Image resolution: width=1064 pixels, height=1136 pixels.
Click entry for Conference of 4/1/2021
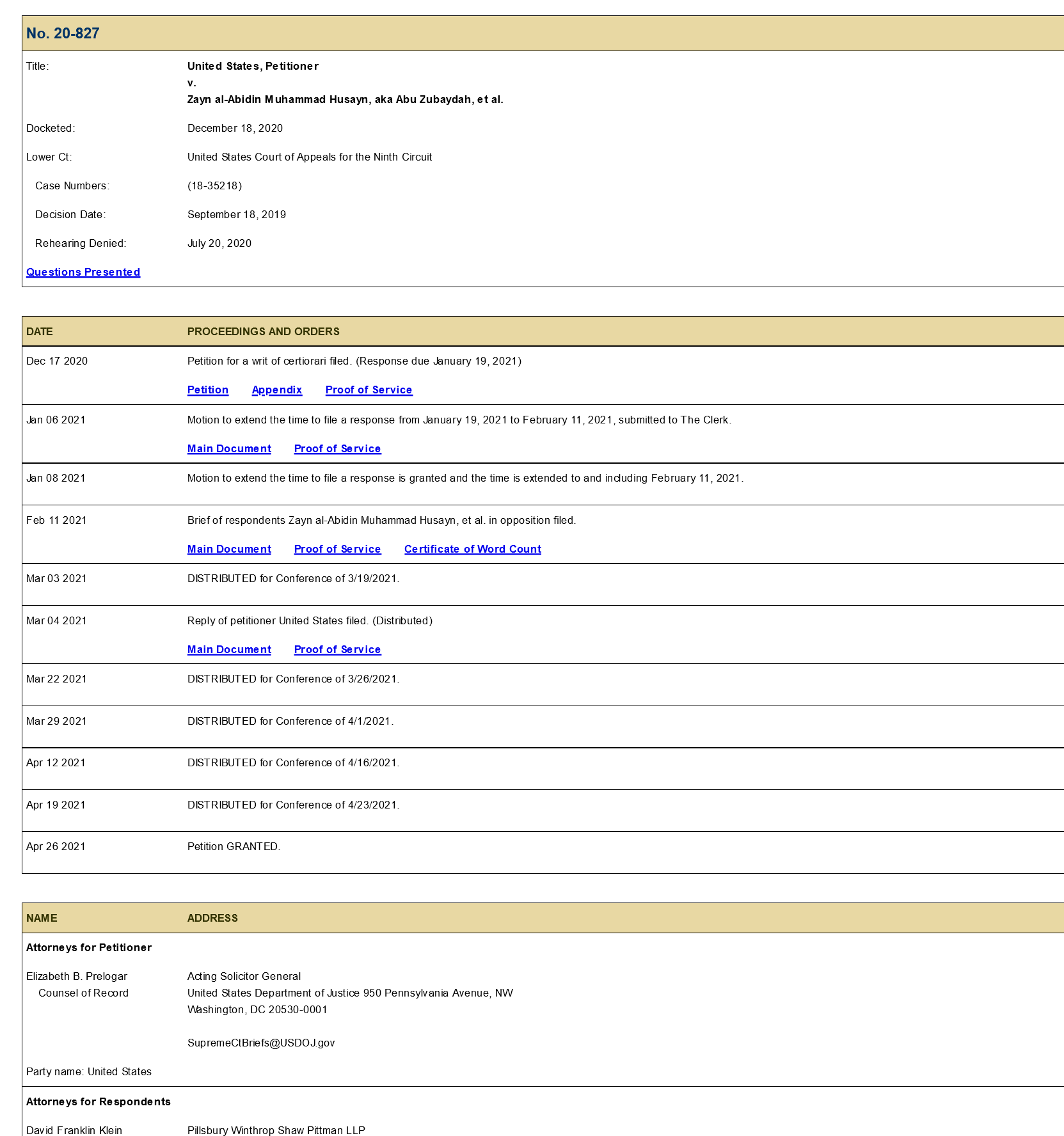tap(290, 721)
